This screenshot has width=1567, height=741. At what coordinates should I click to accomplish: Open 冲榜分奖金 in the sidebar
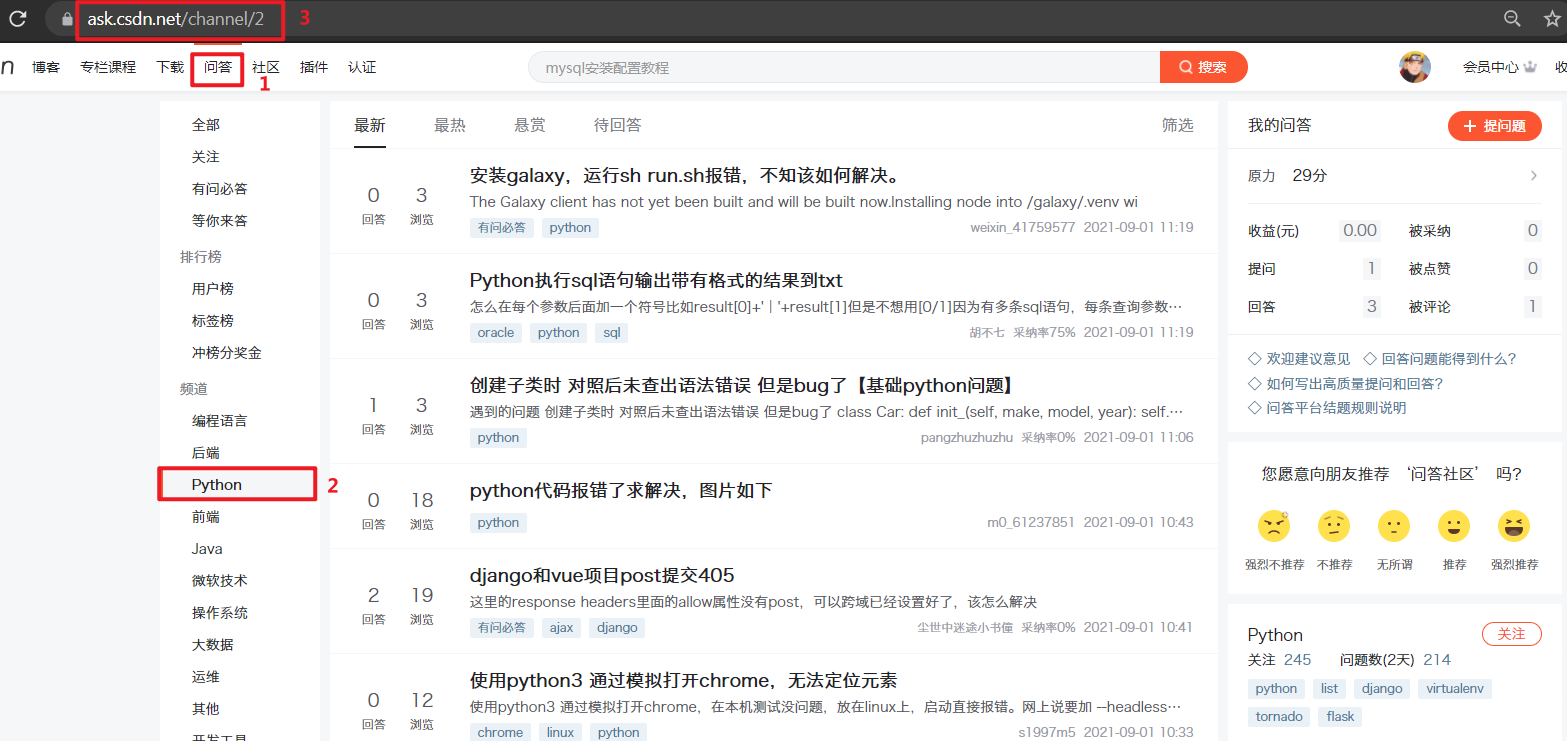tap(227, 353)
